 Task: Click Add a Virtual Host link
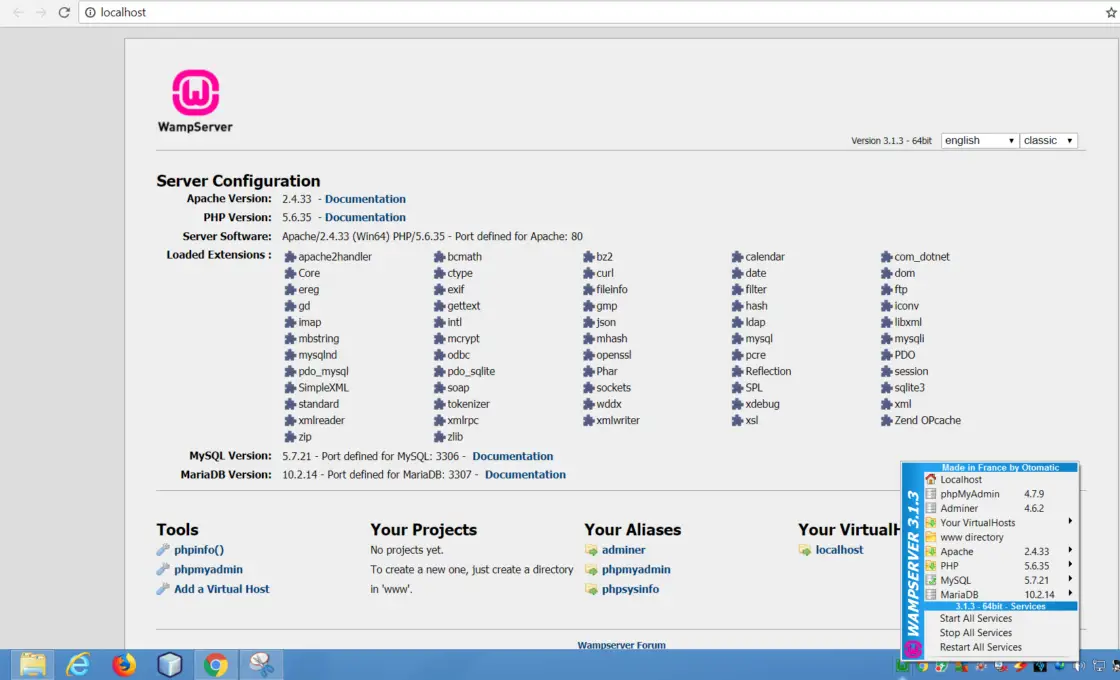[221, 589]
